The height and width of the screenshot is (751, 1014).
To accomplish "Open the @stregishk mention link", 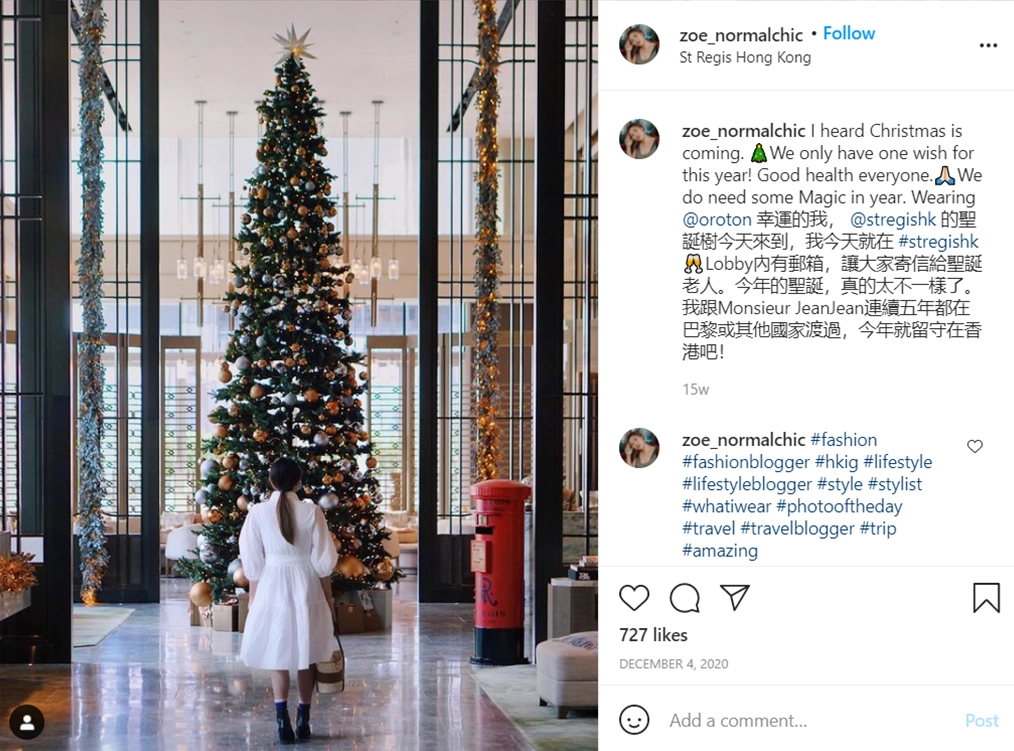I will click(x=892, y=219).
